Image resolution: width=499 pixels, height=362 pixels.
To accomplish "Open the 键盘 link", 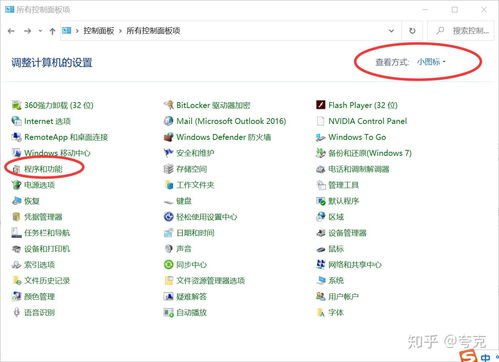I will [x=184, y=201].
